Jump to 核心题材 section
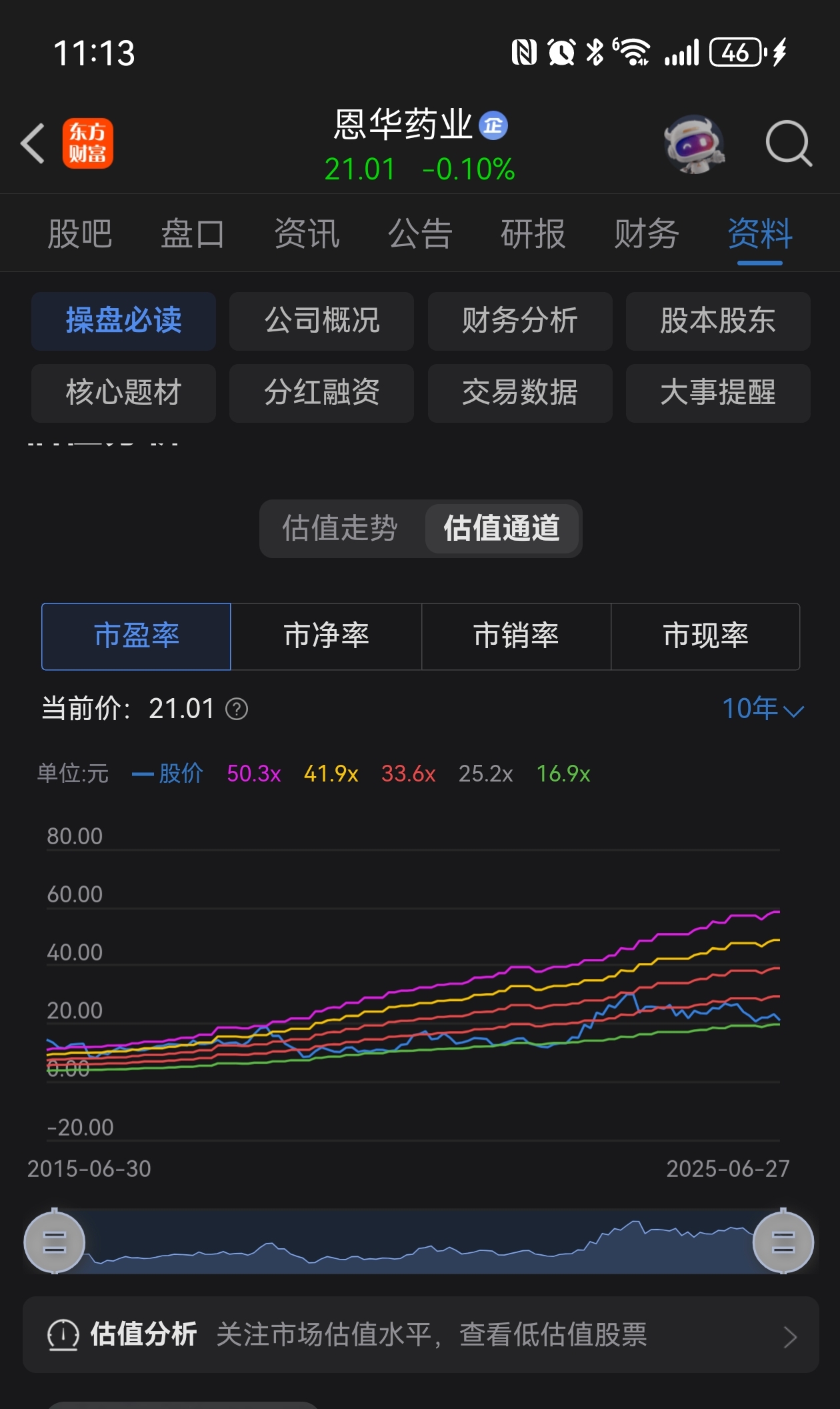Viewport: 840px width, 1409px height. (x=123, y=393)
